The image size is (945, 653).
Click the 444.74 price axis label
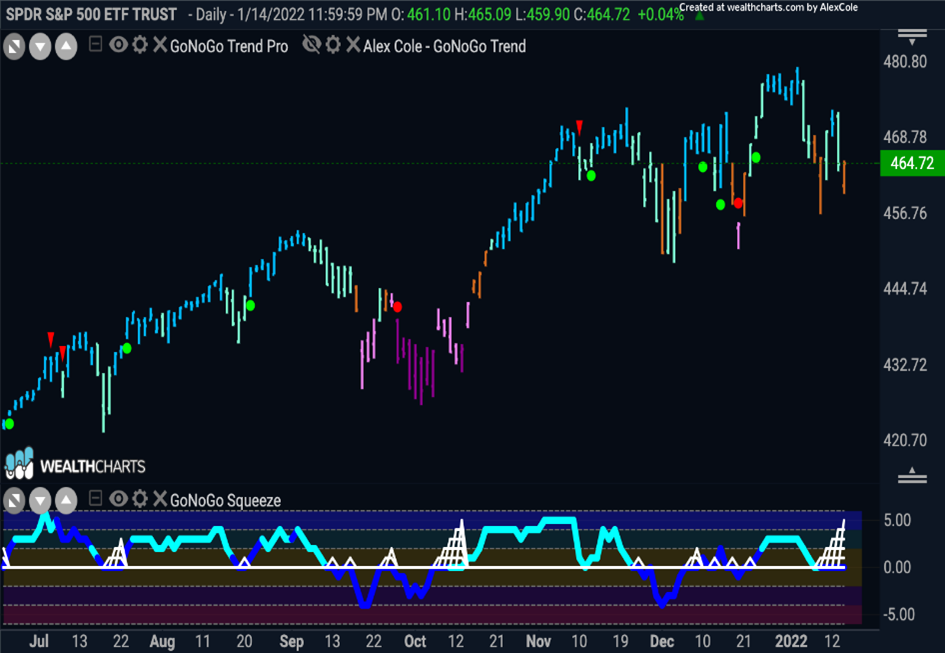click(x=905, y=289)
